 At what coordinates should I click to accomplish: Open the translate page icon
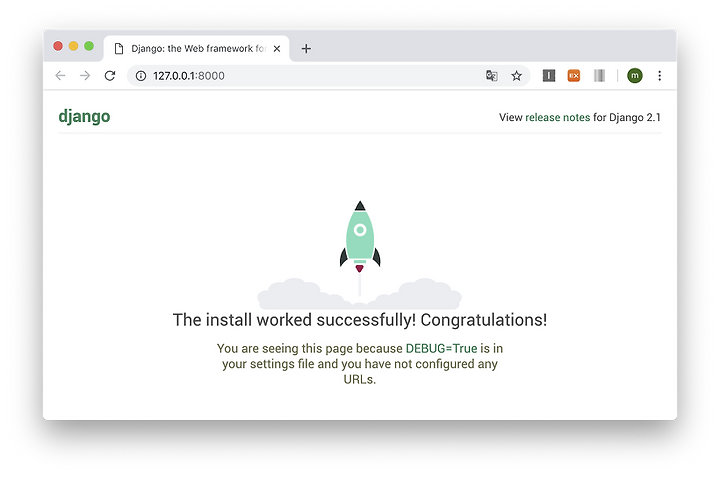click(x=492, y=76)
